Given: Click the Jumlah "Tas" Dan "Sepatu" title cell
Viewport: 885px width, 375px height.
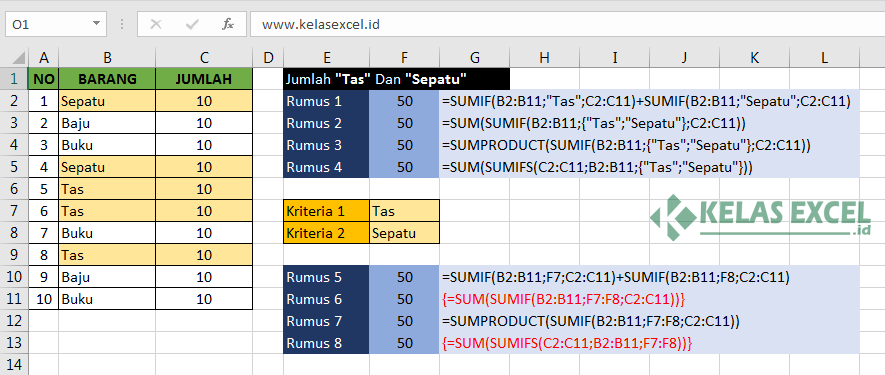Looking at the screenshot, I should pos(396,79).
